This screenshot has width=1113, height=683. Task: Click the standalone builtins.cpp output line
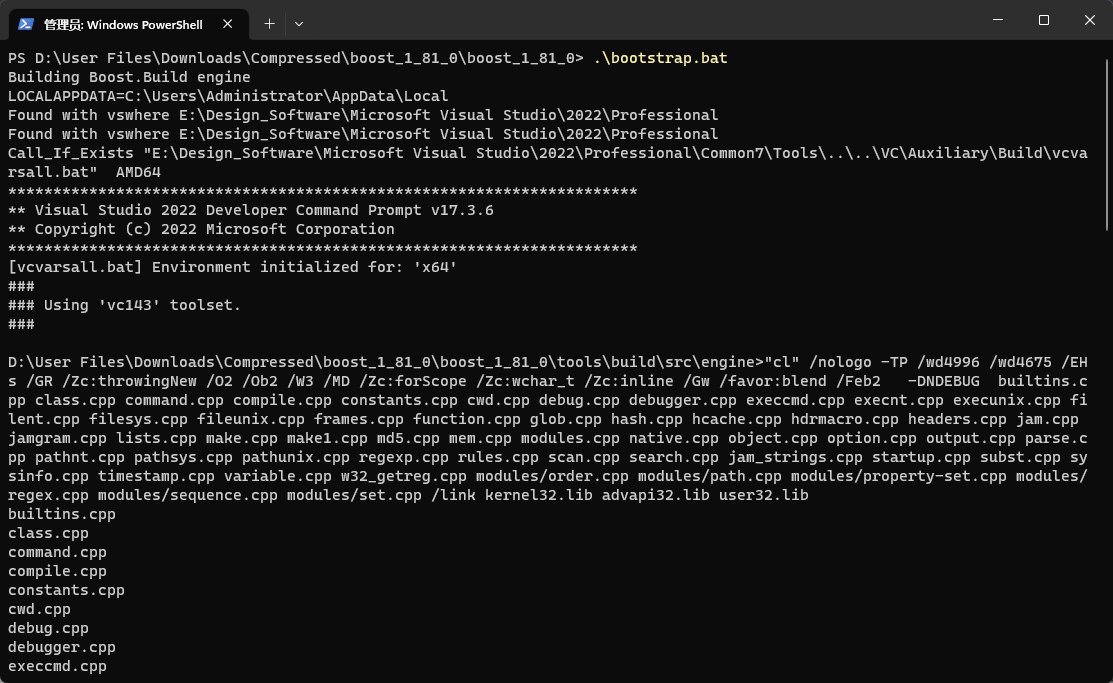click(x=62, y=514)
